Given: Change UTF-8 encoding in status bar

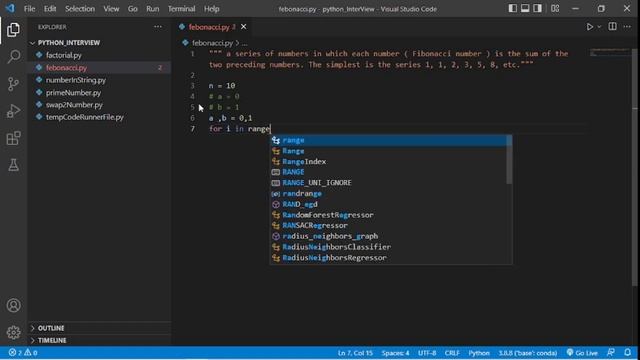Looking at the screenshot, I should (x=427, y=353).
